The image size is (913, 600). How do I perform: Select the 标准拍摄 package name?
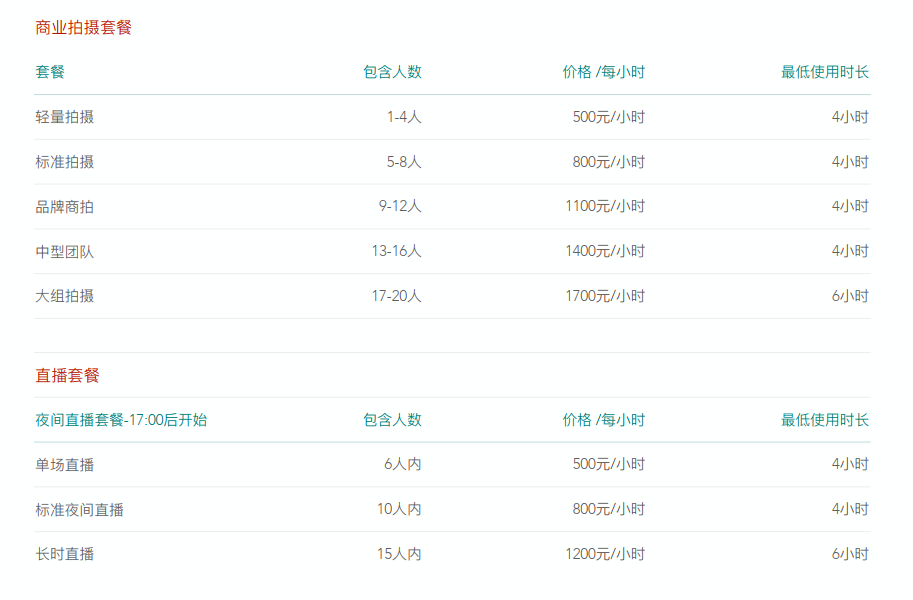click(x=65, y=162)
